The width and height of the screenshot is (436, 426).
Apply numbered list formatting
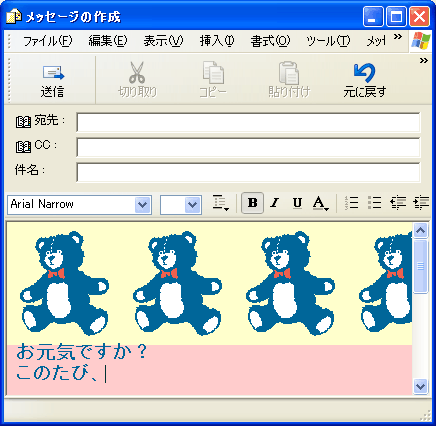click(352, 203)
